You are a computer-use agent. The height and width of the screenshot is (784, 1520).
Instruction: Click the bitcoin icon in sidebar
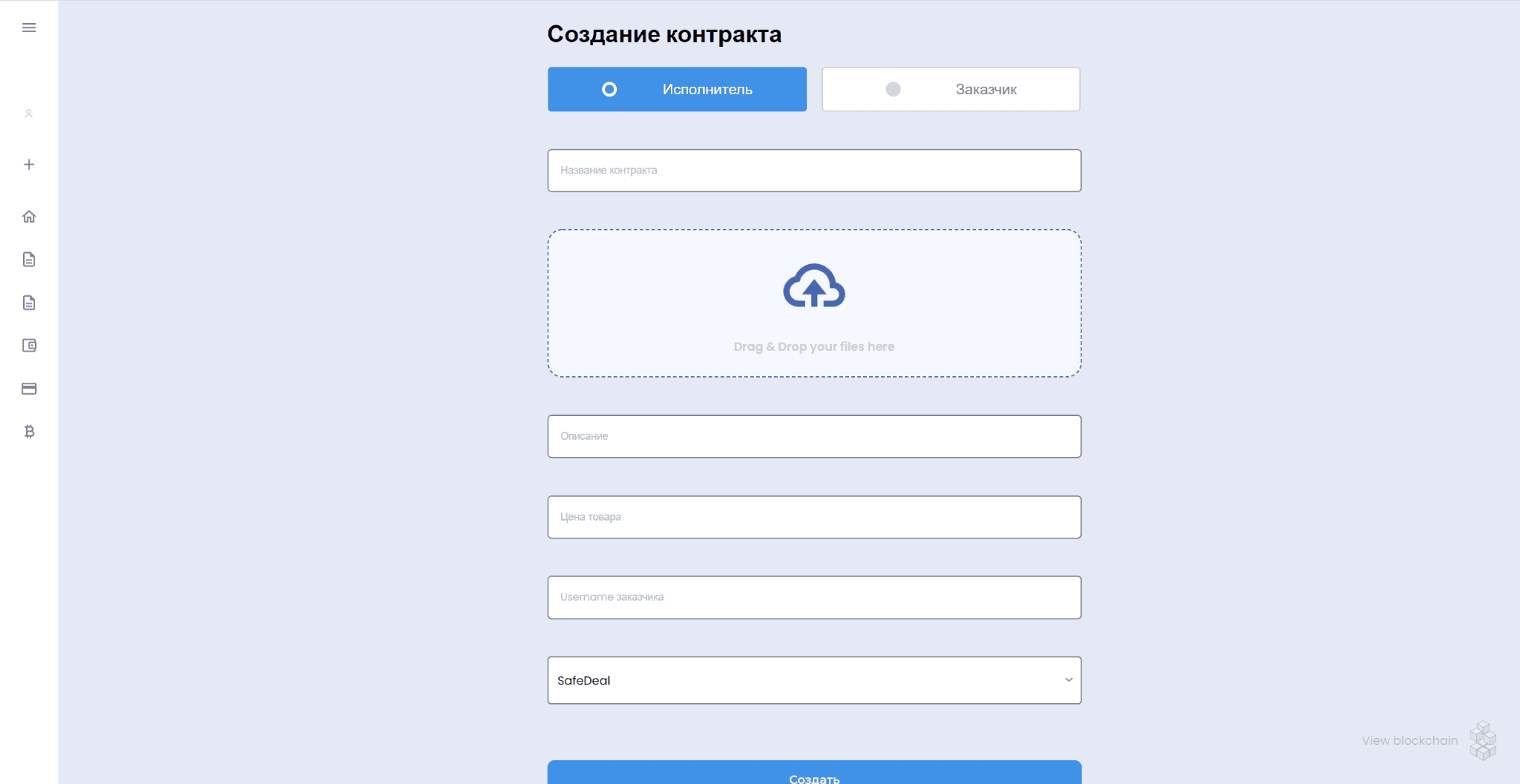29,432
